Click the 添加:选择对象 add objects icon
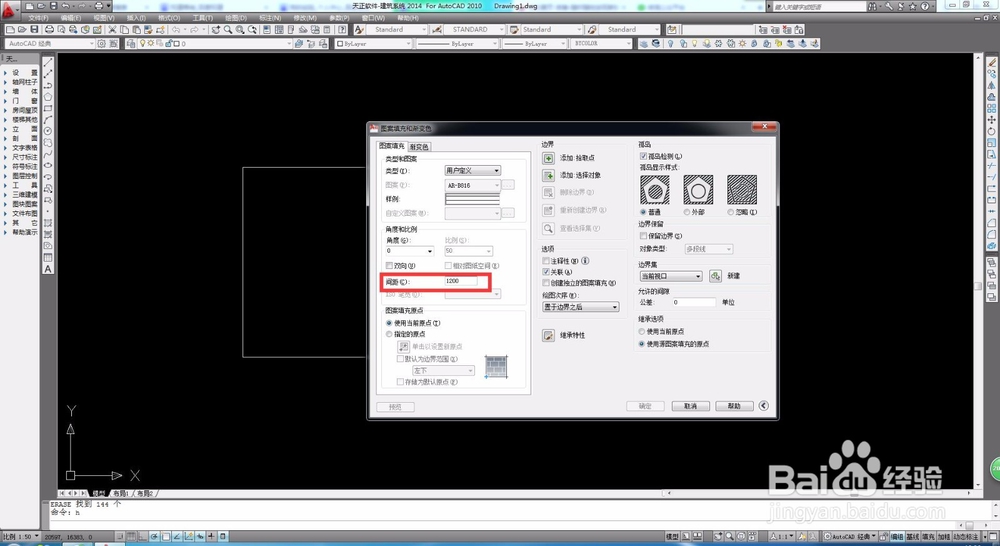1000x546 pixels. click(x=548, y=175)
